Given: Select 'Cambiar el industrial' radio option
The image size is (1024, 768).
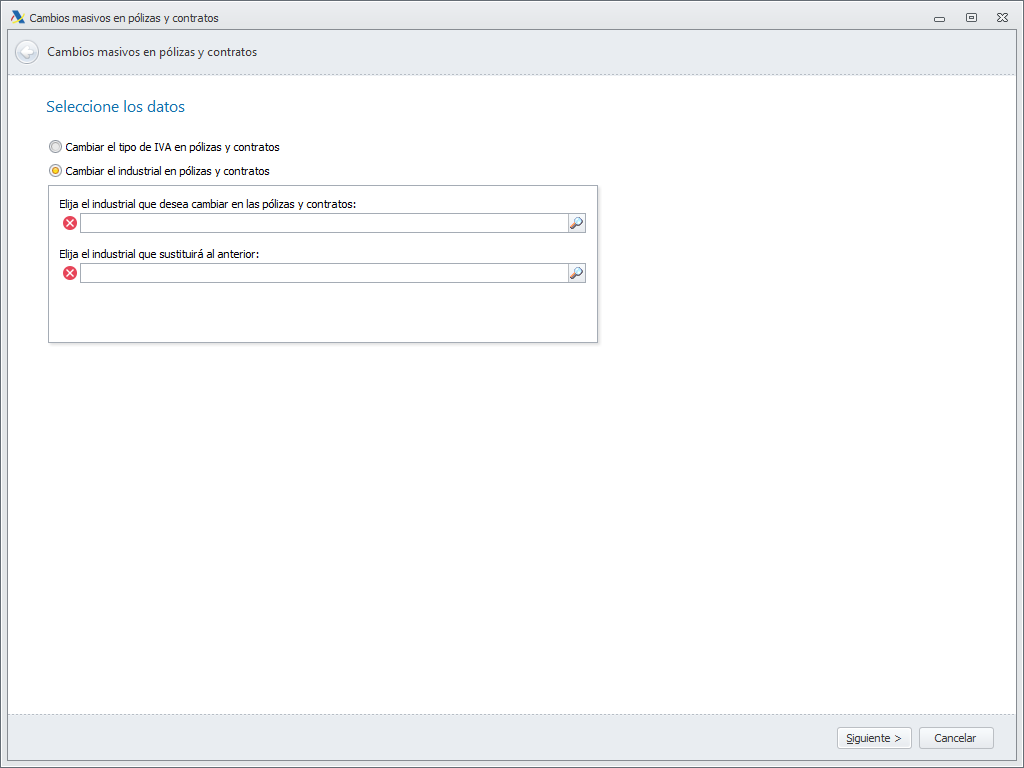Looking at the screenshot, I should tap(56, 171).
